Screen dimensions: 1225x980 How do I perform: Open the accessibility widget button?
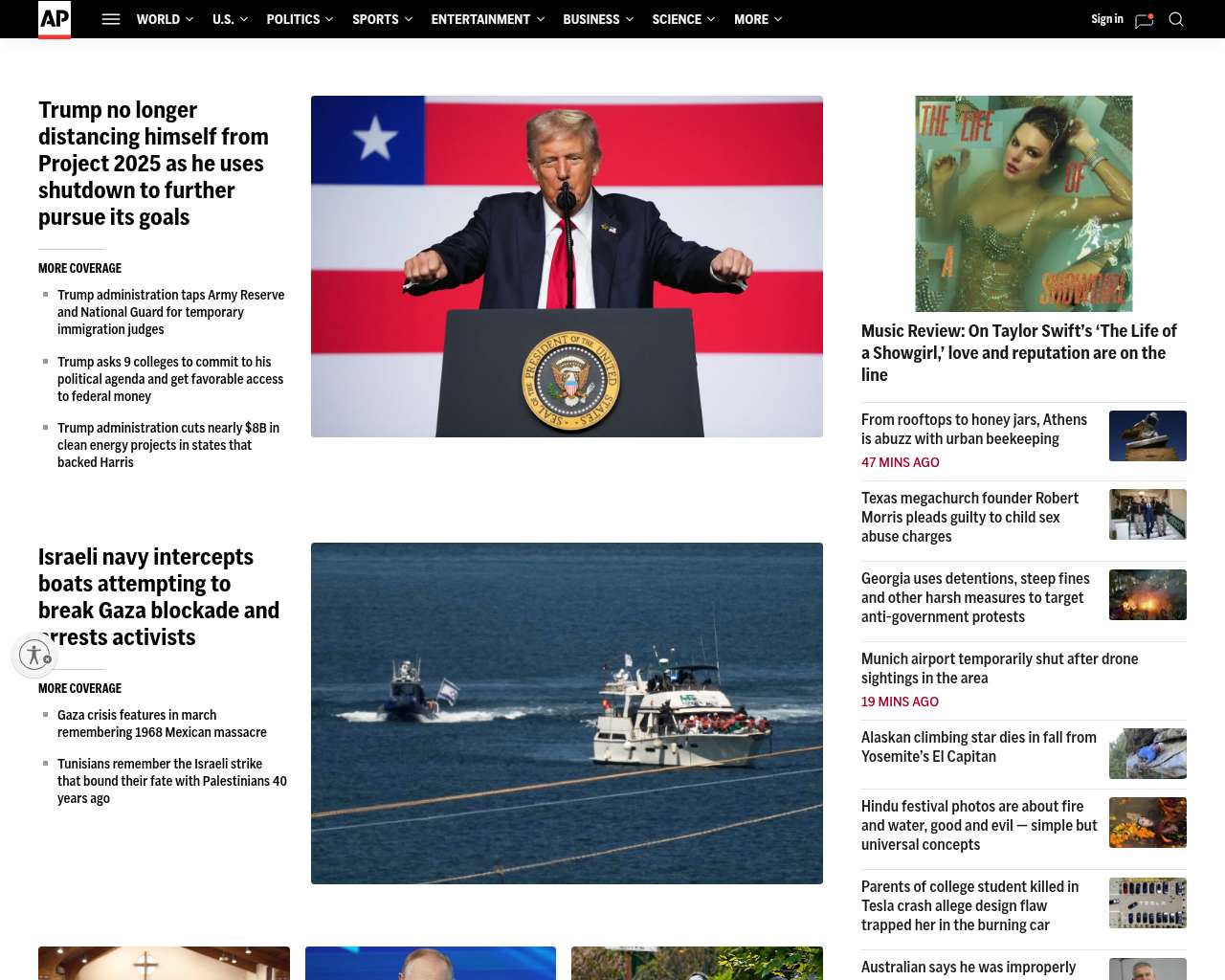coord(34,655)
